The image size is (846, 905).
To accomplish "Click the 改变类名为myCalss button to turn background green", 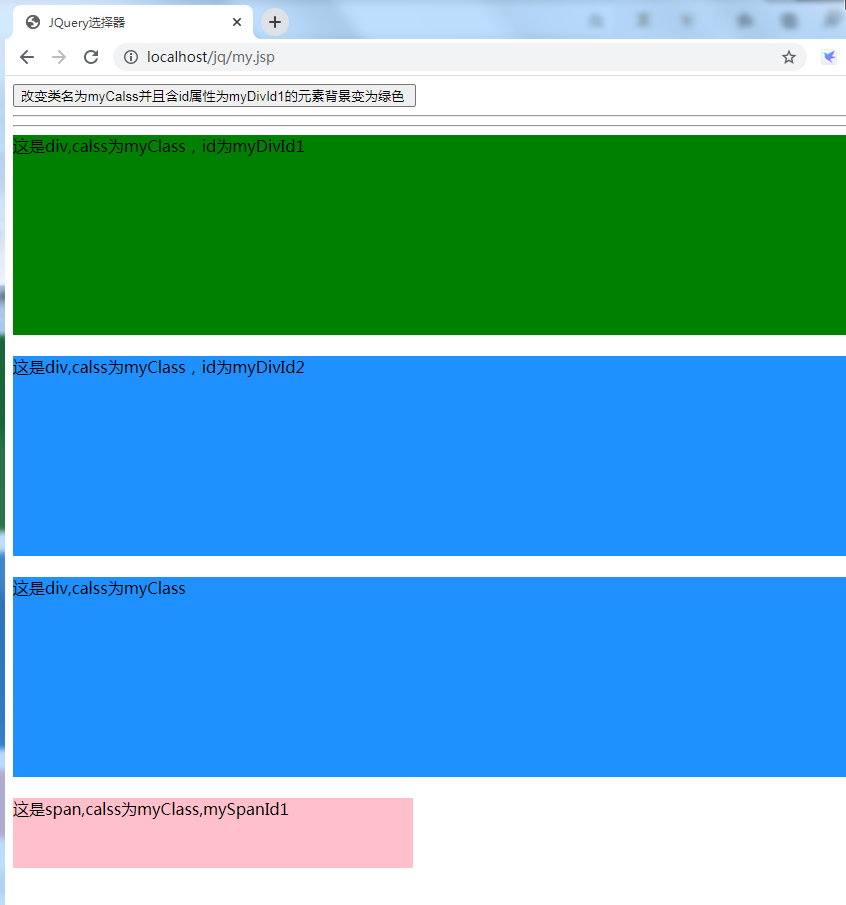I will coord(214,96).
